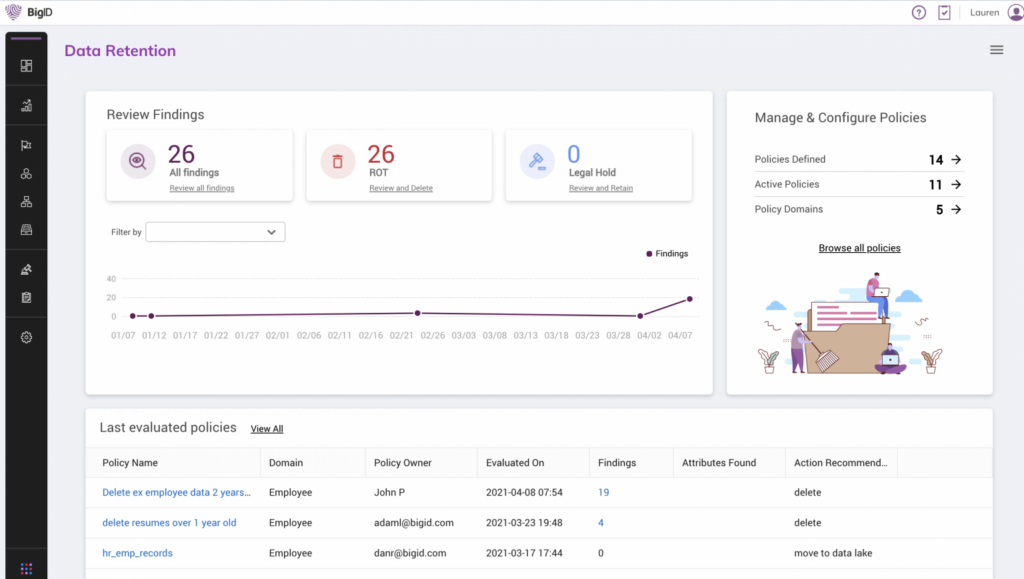Screen dimensions: 1024x579
Task: Click the Review and Delete link
Action: 400,188
